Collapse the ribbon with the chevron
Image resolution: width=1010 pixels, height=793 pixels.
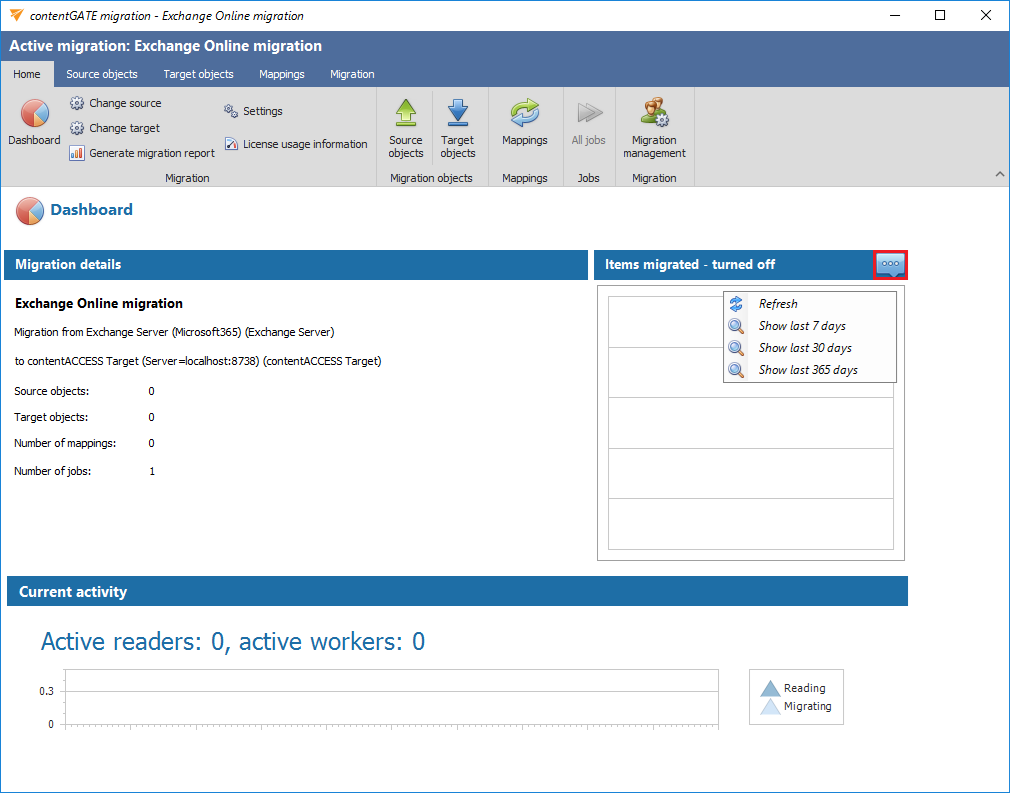[999, 175]
